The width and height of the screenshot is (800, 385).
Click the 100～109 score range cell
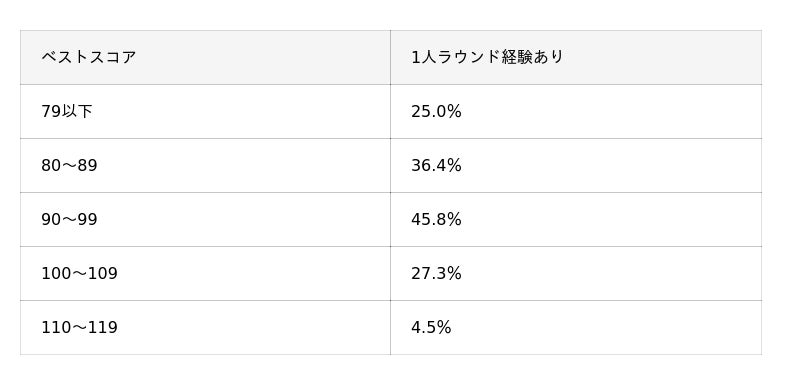(205, 273)
